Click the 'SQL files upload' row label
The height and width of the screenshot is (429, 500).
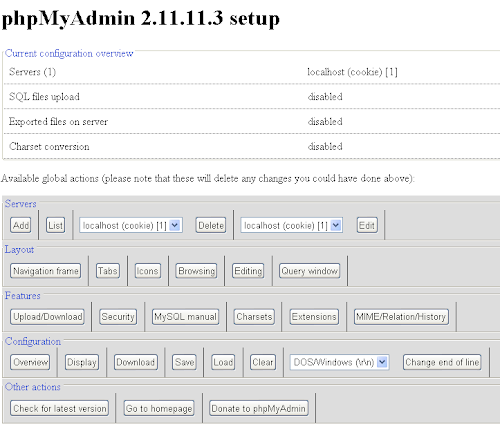(x=44, y=97)
